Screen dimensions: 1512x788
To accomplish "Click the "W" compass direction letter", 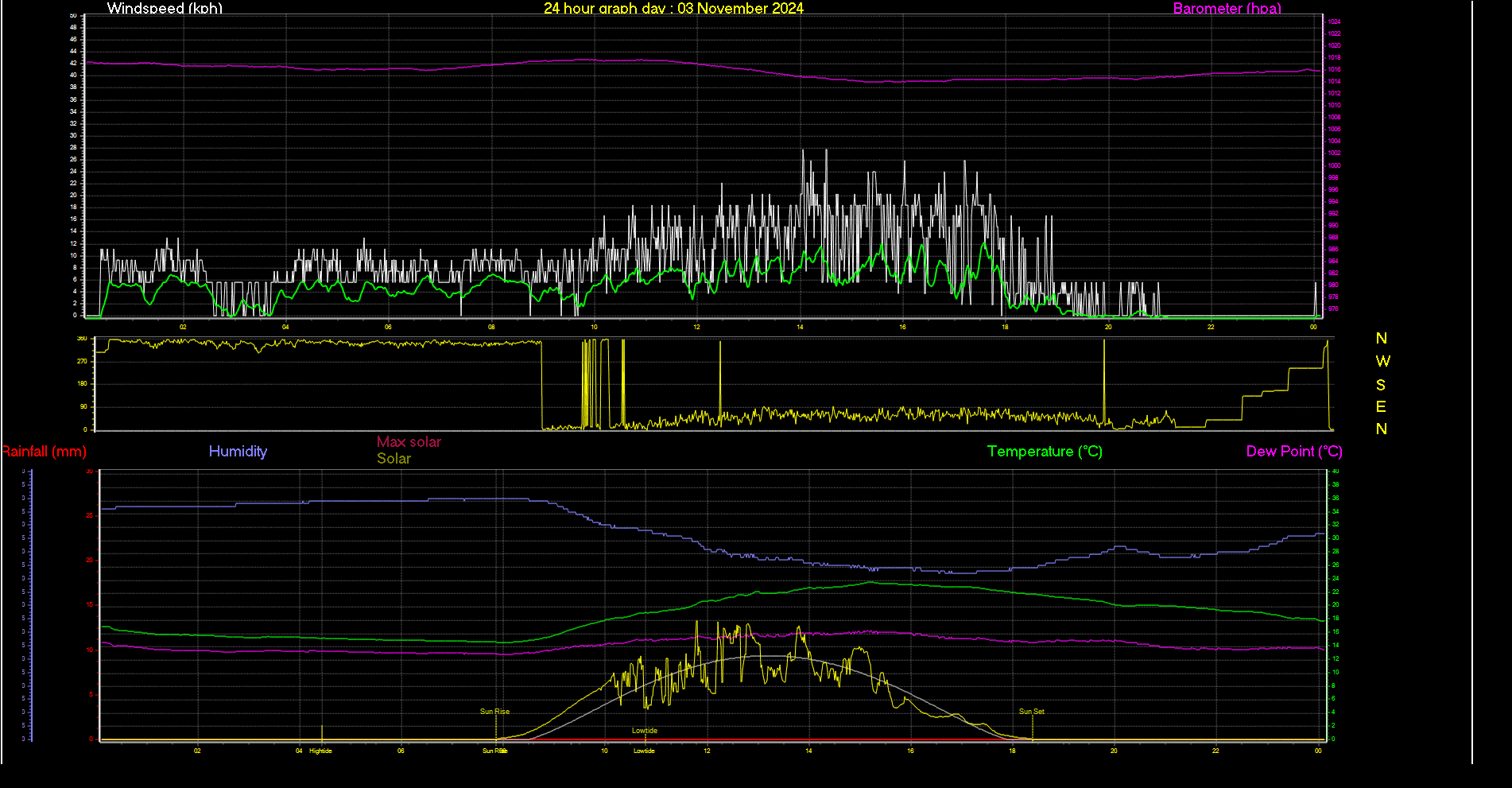I will [1382, 362].
